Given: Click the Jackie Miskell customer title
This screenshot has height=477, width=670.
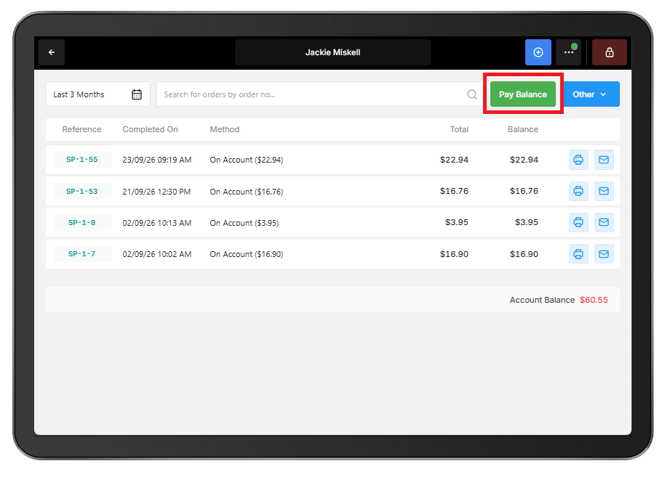Looking at the screenshot, I should click(x=333, y=52).
